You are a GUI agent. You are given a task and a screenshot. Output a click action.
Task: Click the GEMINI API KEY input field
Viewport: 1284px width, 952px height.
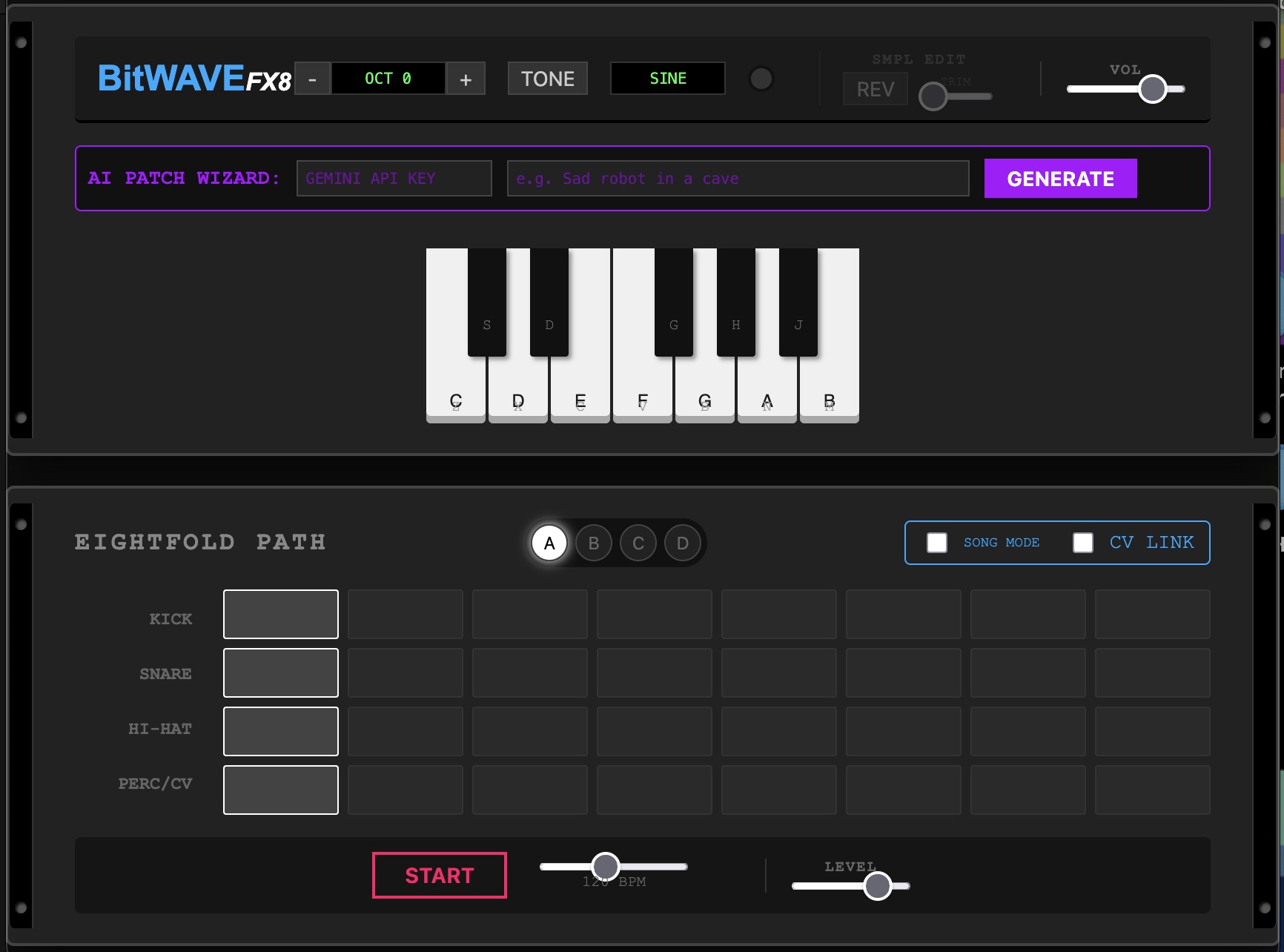point(394,178)
